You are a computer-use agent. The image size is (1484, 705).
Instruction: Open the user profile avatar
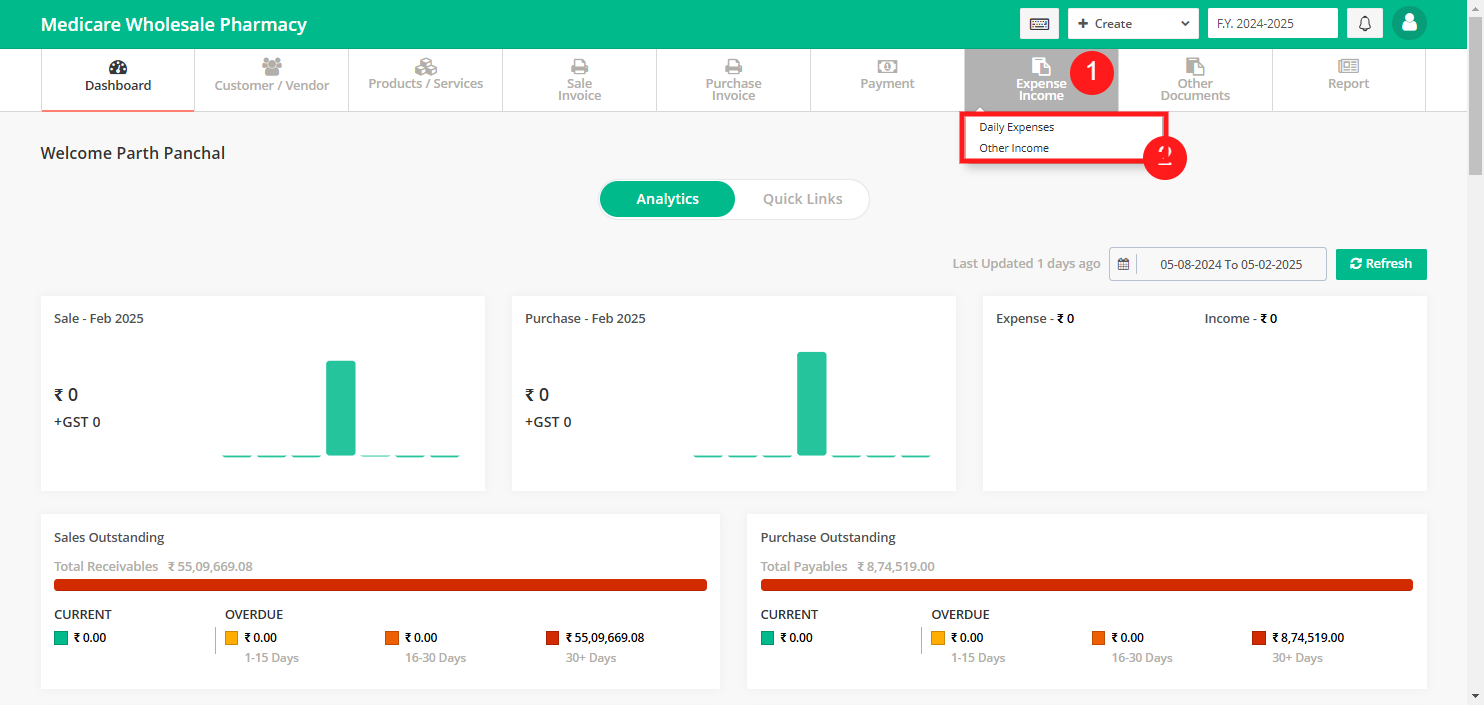point(1409,23)
